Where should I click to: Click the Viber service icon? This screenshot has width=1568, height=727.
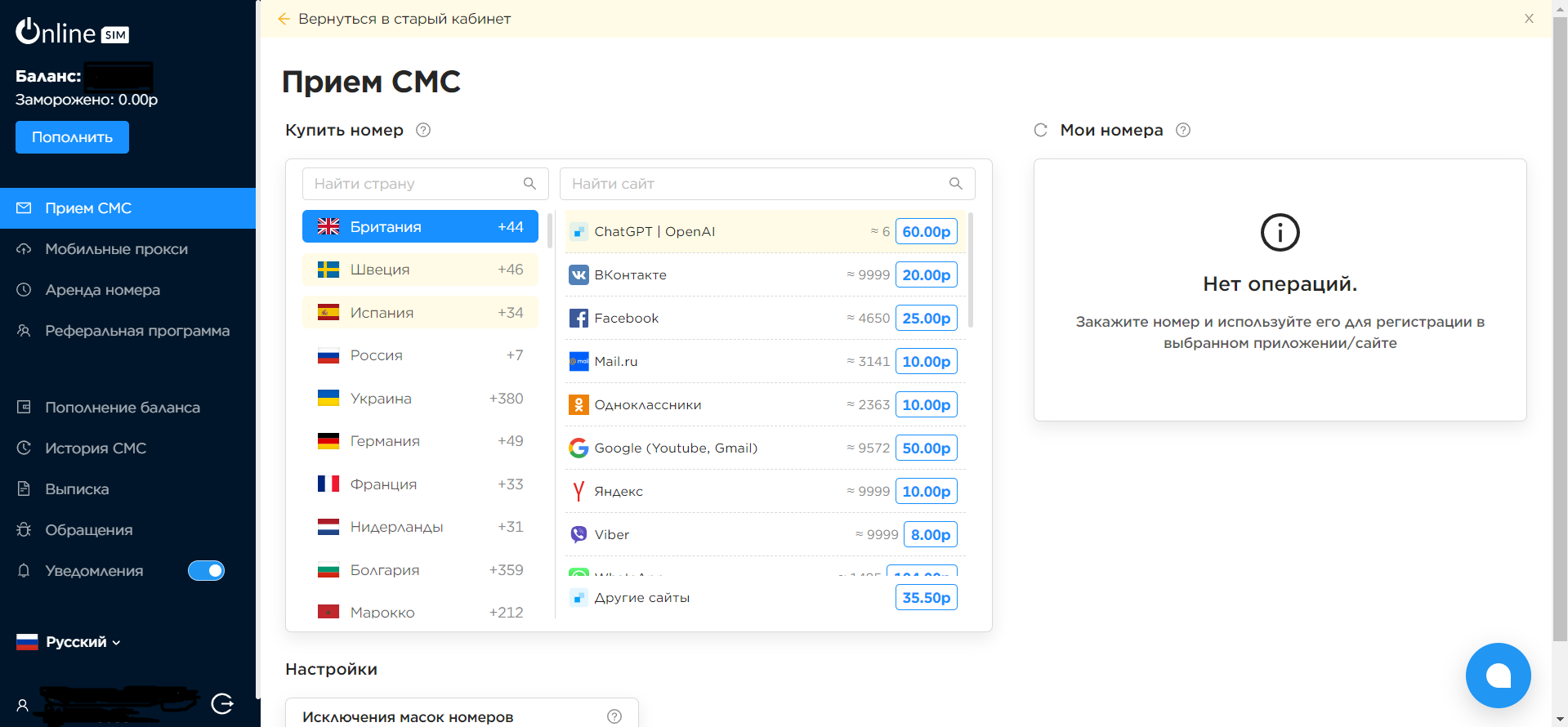click(579, 535)
